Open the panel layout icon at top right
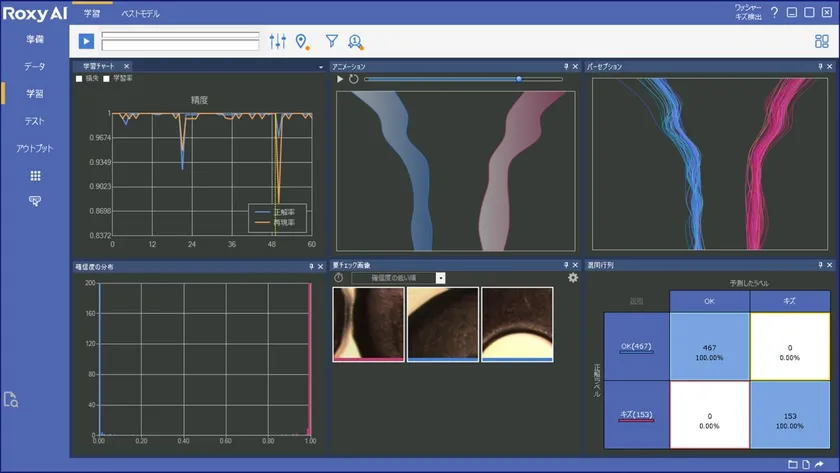This screenshot has height=473, width=840. pyautogui.click(x=821, y=41)
